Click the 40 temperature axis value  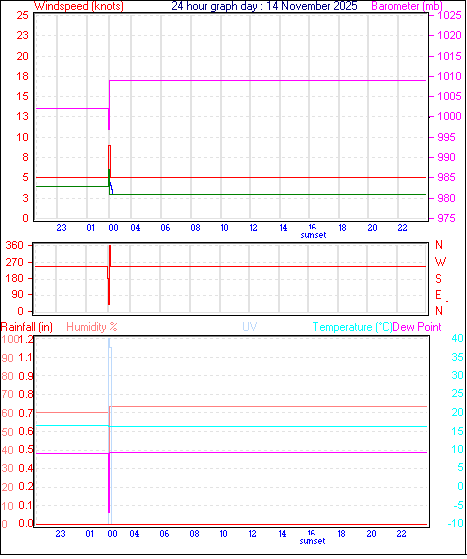[457, 338]
